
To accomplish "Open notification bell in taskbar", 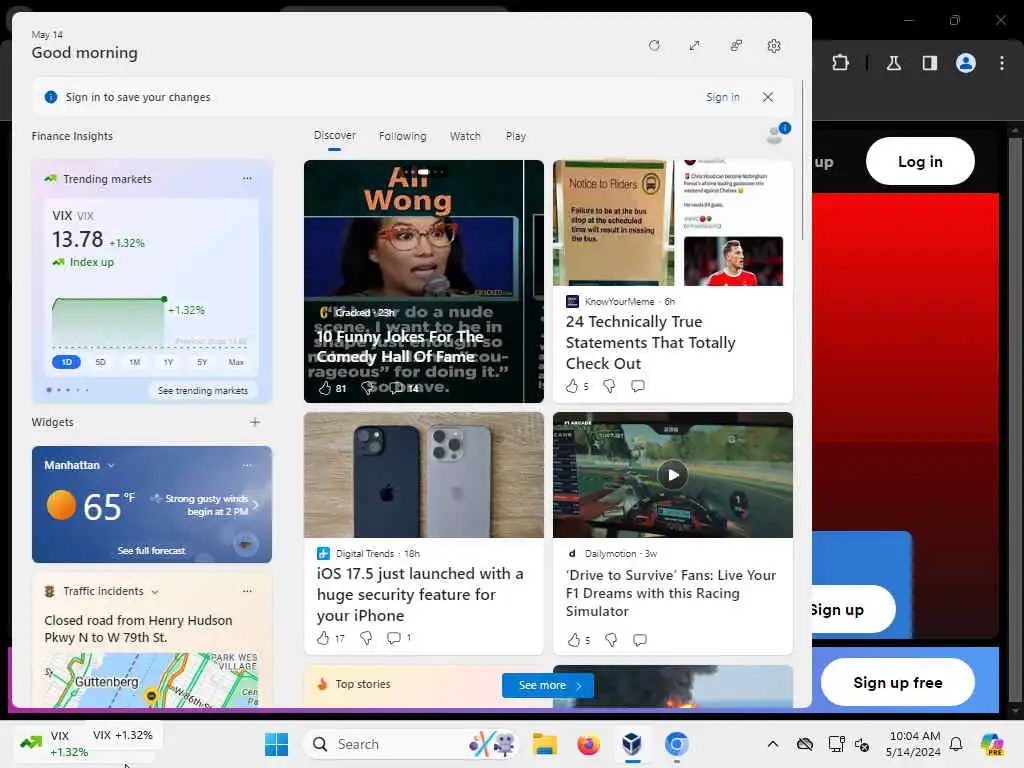I will 956,744.
